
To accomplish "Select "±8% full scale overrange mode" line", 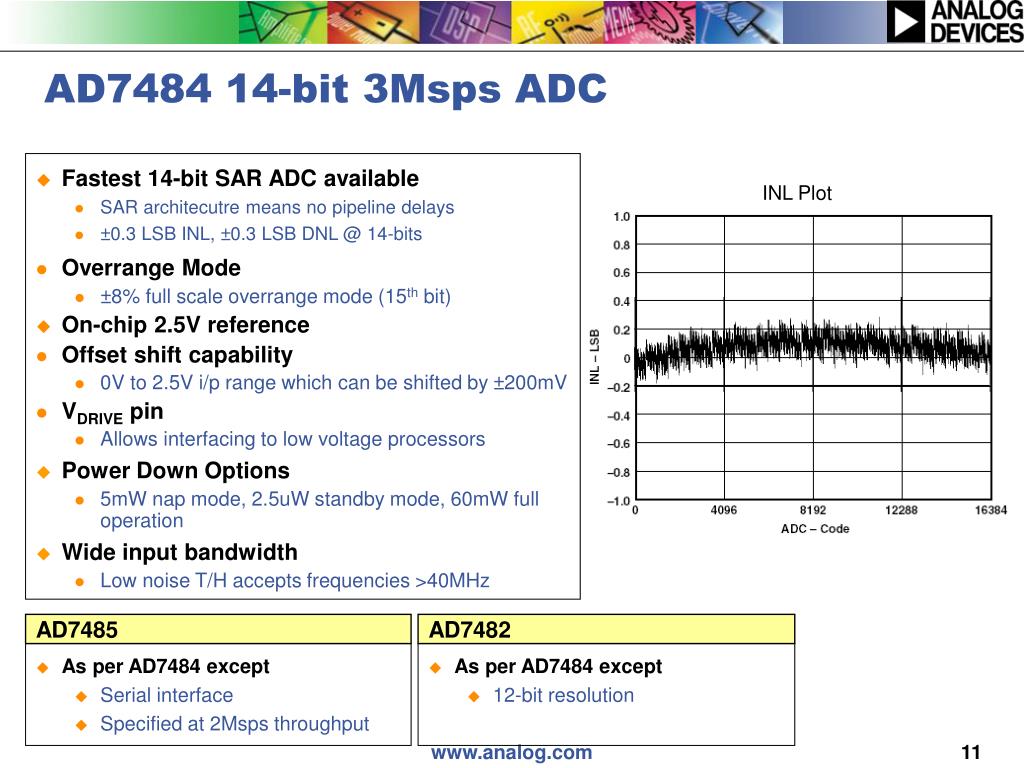I will 275,296.
